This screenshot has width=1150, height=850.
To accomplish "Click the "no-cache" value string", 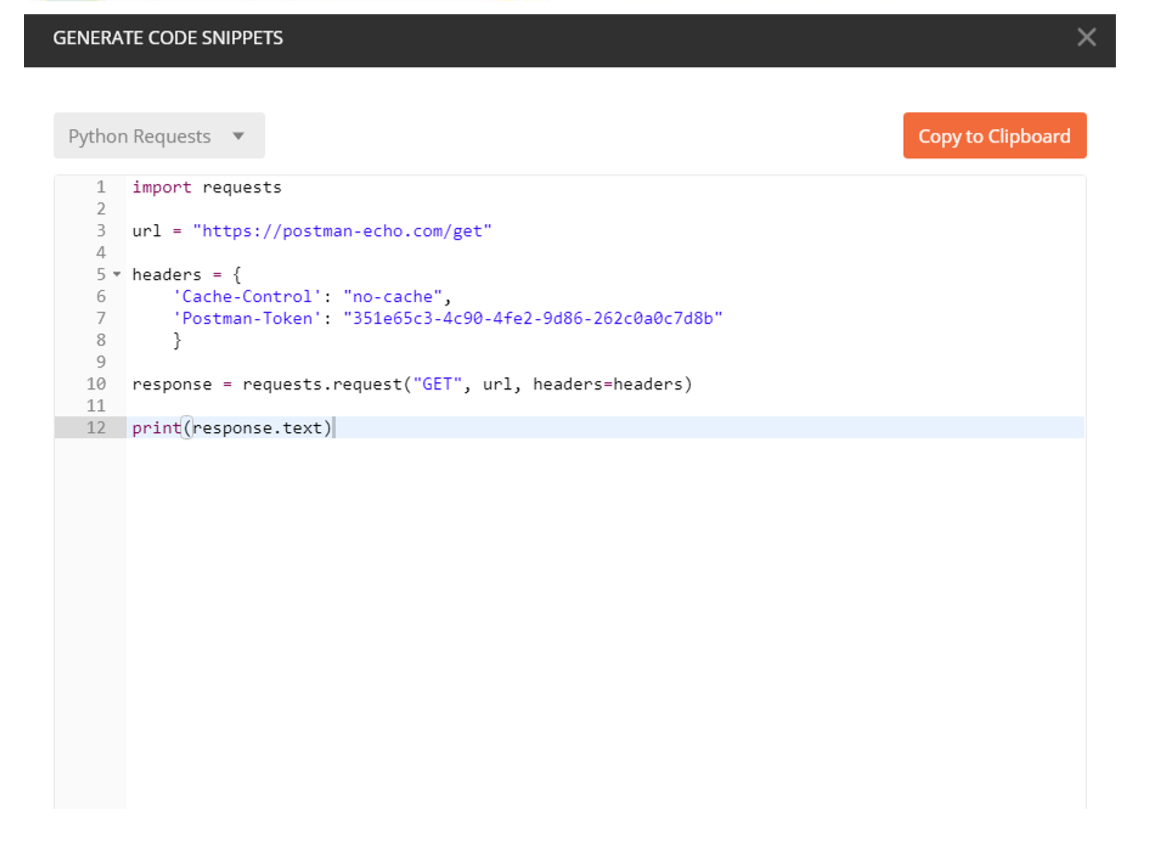I will (x=393, y=297).
